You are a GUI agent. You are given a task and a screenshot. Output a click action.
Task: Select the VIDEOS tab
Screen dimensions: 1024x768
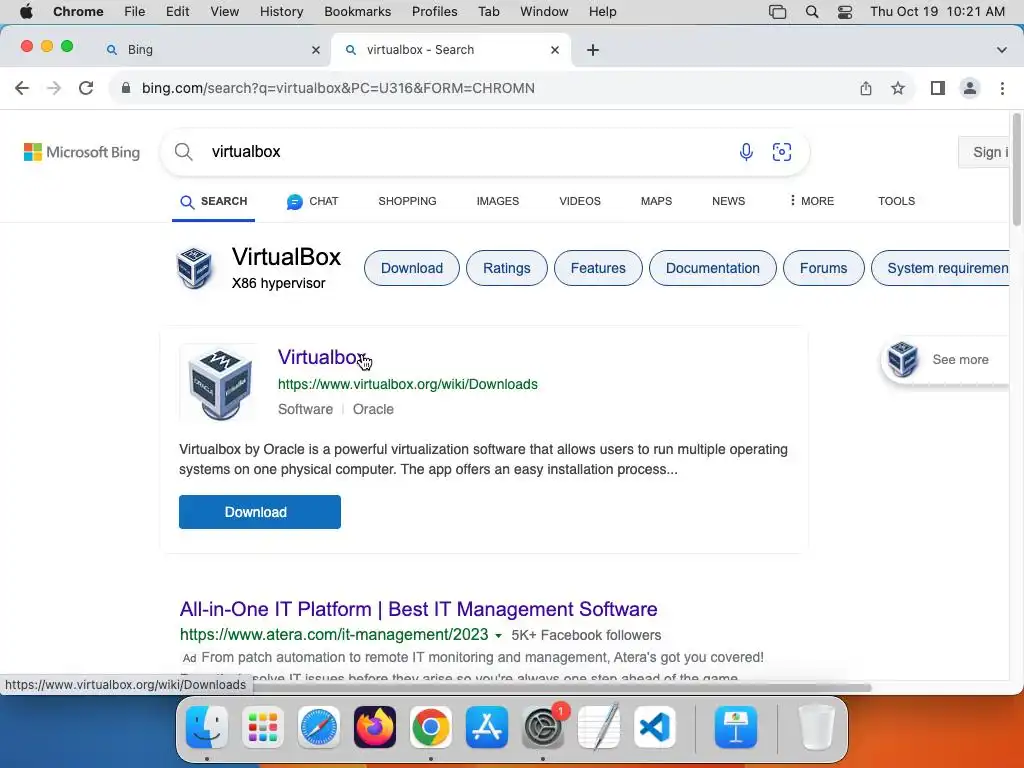pyautogui.click(x=580, y=201)
